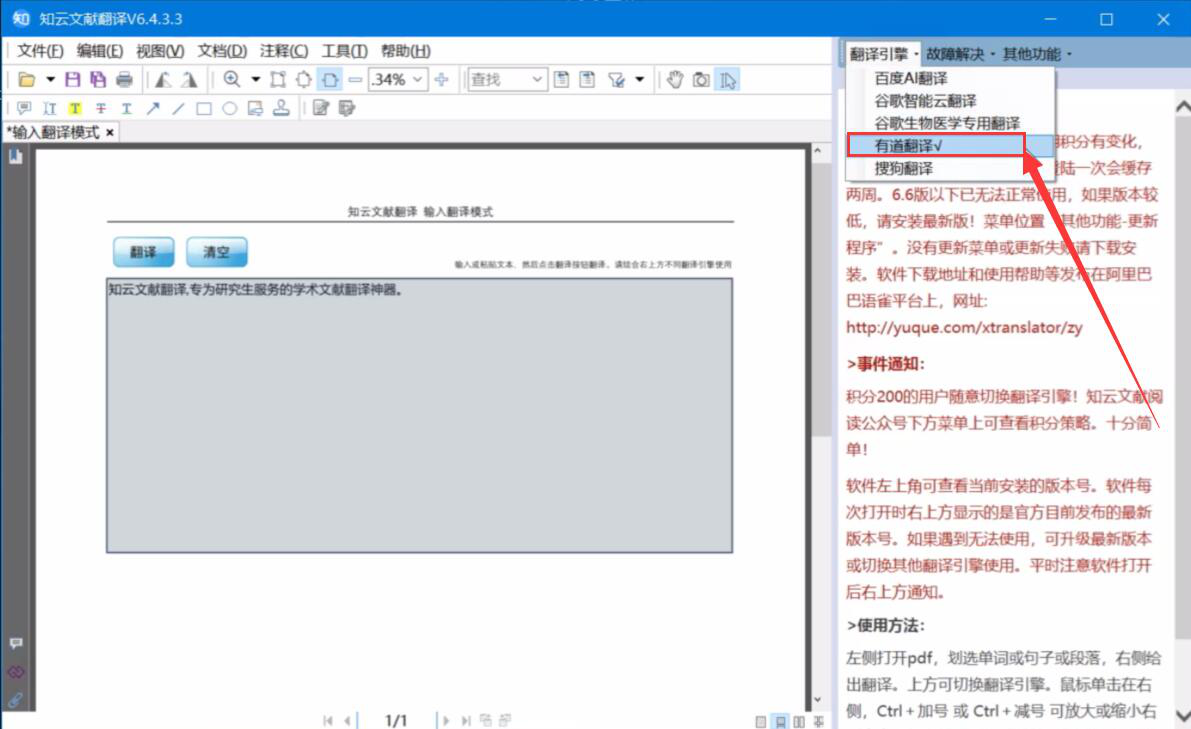
Task: Select the hand pan tool
Action: [675, 80]
